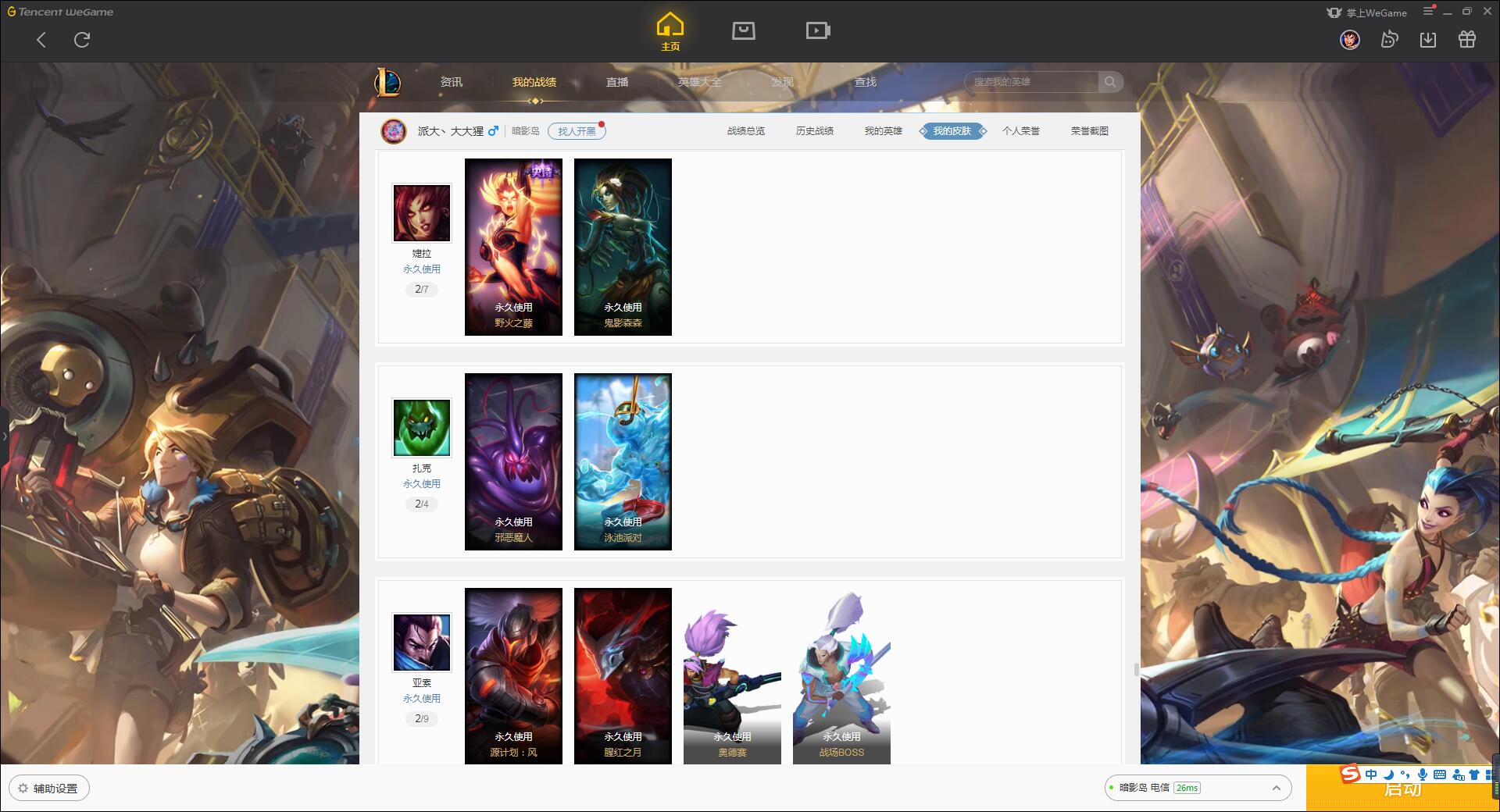
Task: Open 辅助设置 settings button
Action: 49,789
